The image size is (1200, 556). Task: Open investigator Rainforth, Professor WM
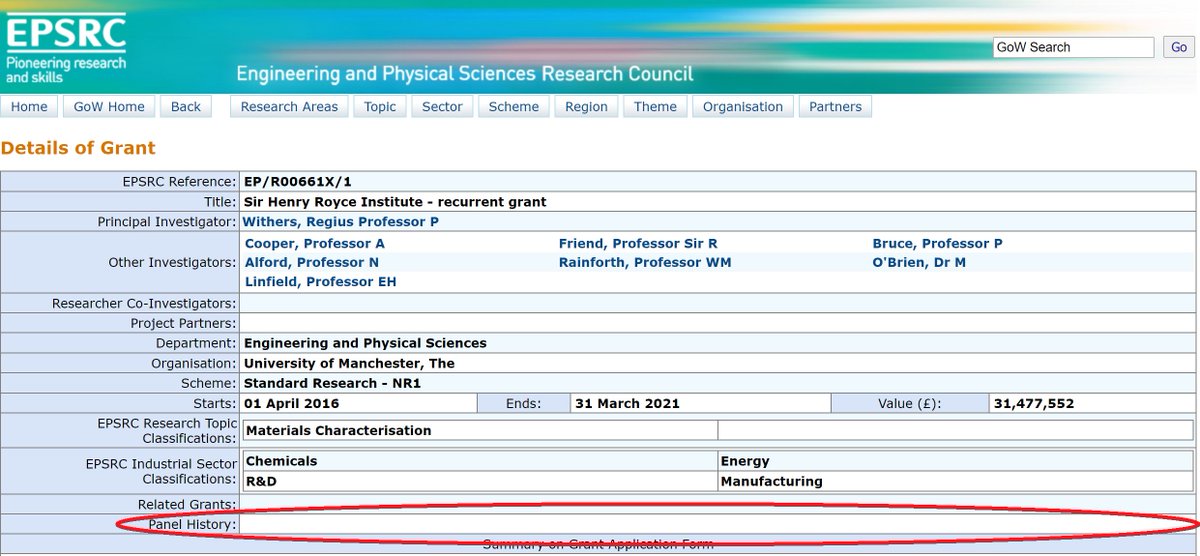pos(645,263)
